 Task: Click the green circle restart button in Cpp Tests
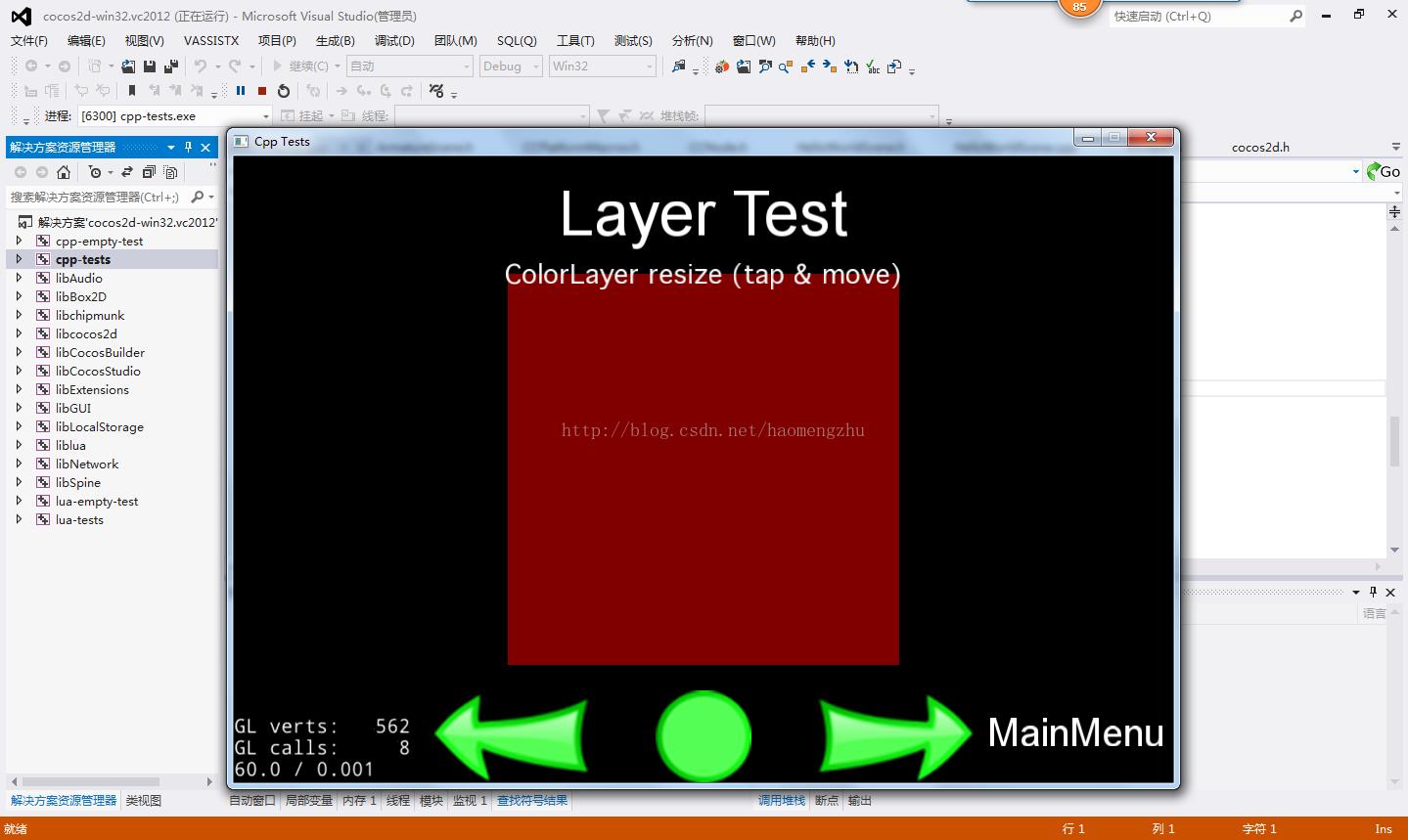point(704,736)
